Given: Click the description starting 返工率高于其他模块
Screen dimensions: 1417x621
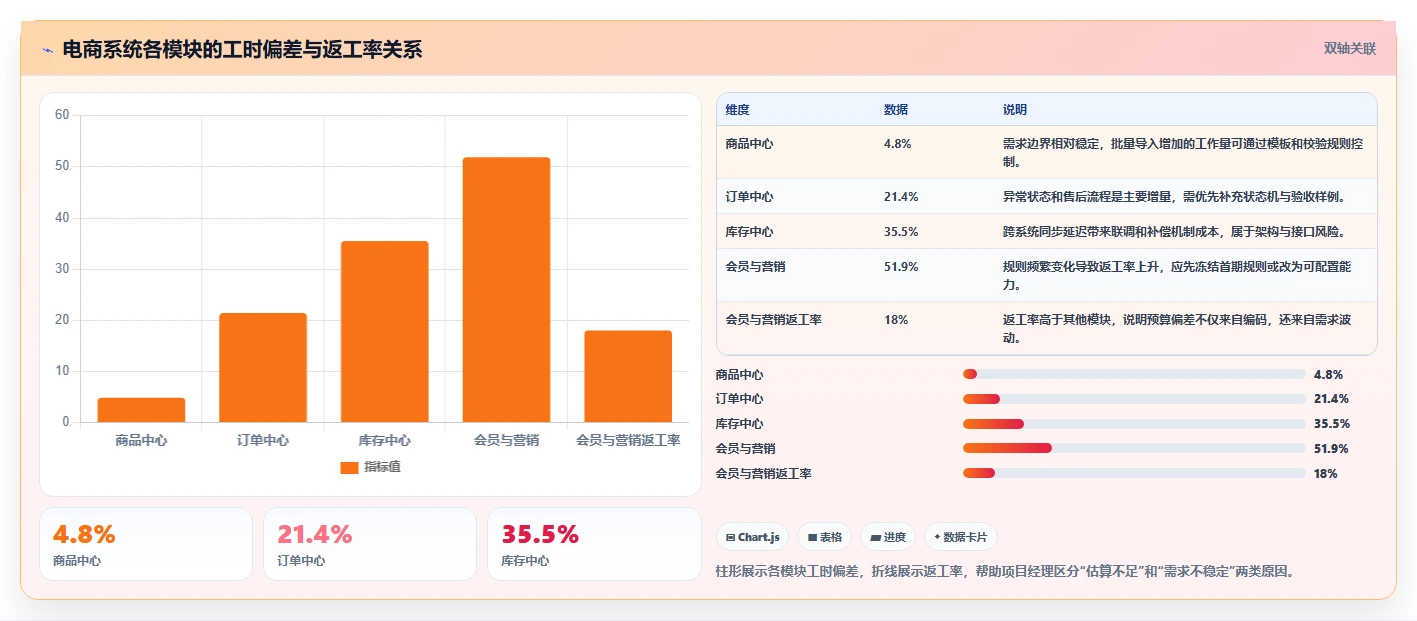Looking at the screenshot, I should click(1177, 328).
